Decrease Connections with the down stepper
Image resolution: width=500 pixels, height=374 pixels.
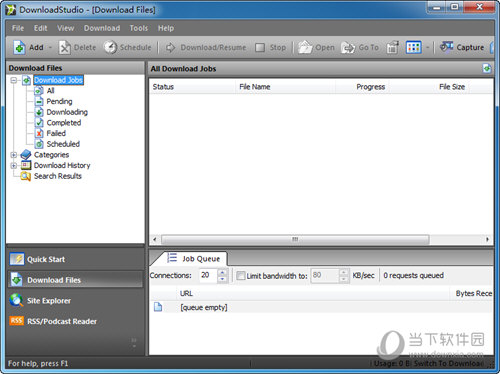[223, 279]
